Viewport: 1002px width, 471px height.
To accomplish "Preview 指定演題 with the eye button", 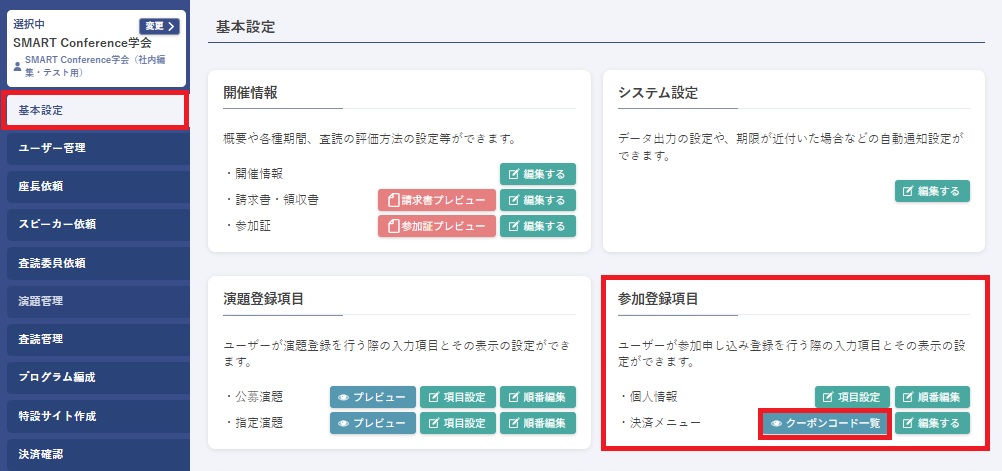I will (372, 423).
